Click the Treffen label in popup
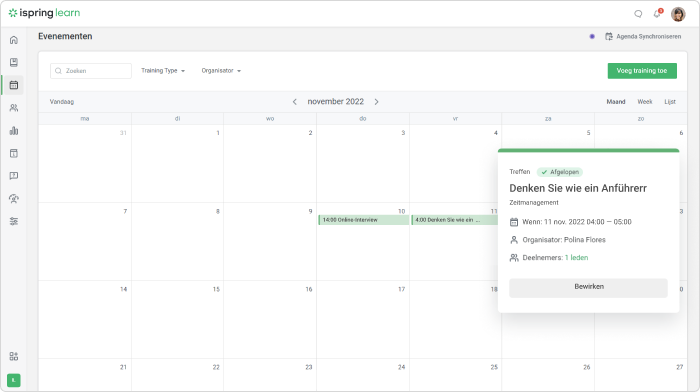Screen dimensions: 700x392 click(520, 172)
